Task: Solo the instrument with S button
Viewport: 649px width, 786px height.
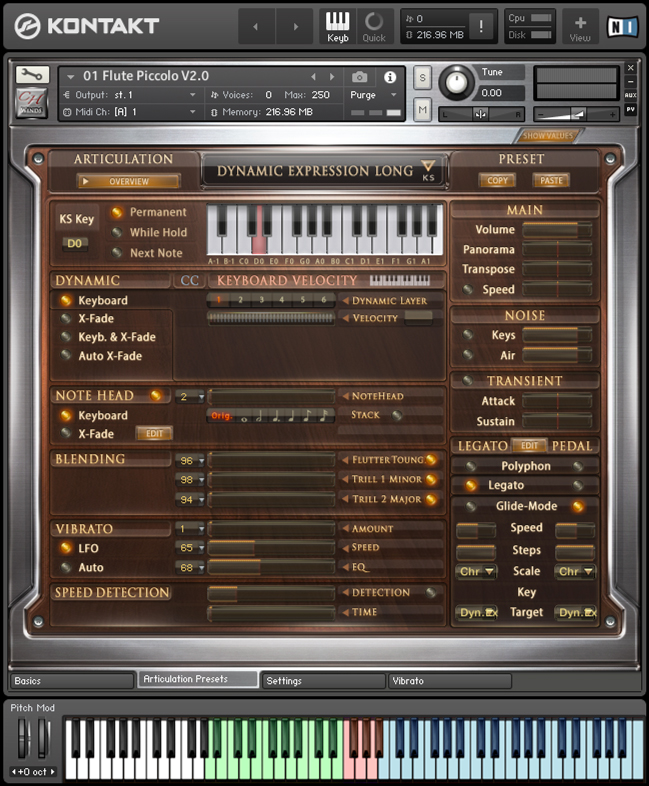Action: click(422, 78)
